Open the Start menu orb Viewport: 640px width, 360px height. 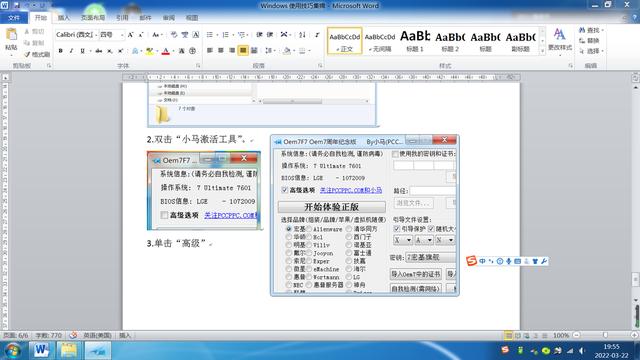pos(13,351)
